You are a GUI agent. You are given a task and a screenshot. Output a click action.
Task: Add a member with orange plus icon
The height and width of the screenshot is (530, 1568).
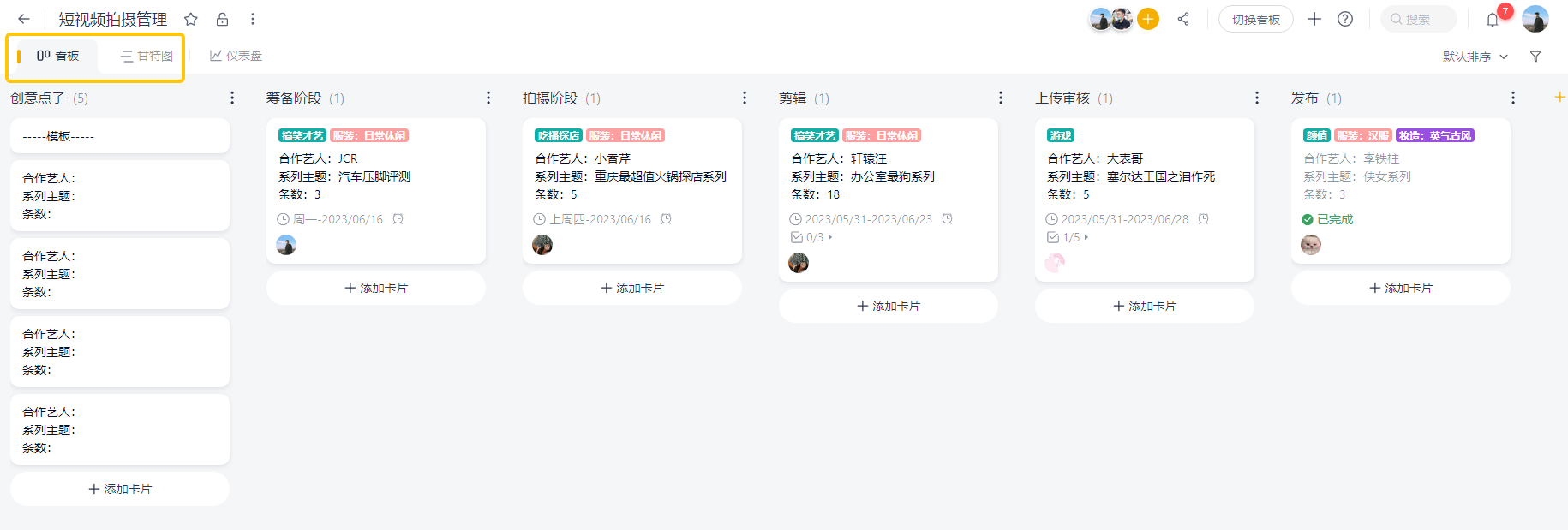pos(1148,19)
